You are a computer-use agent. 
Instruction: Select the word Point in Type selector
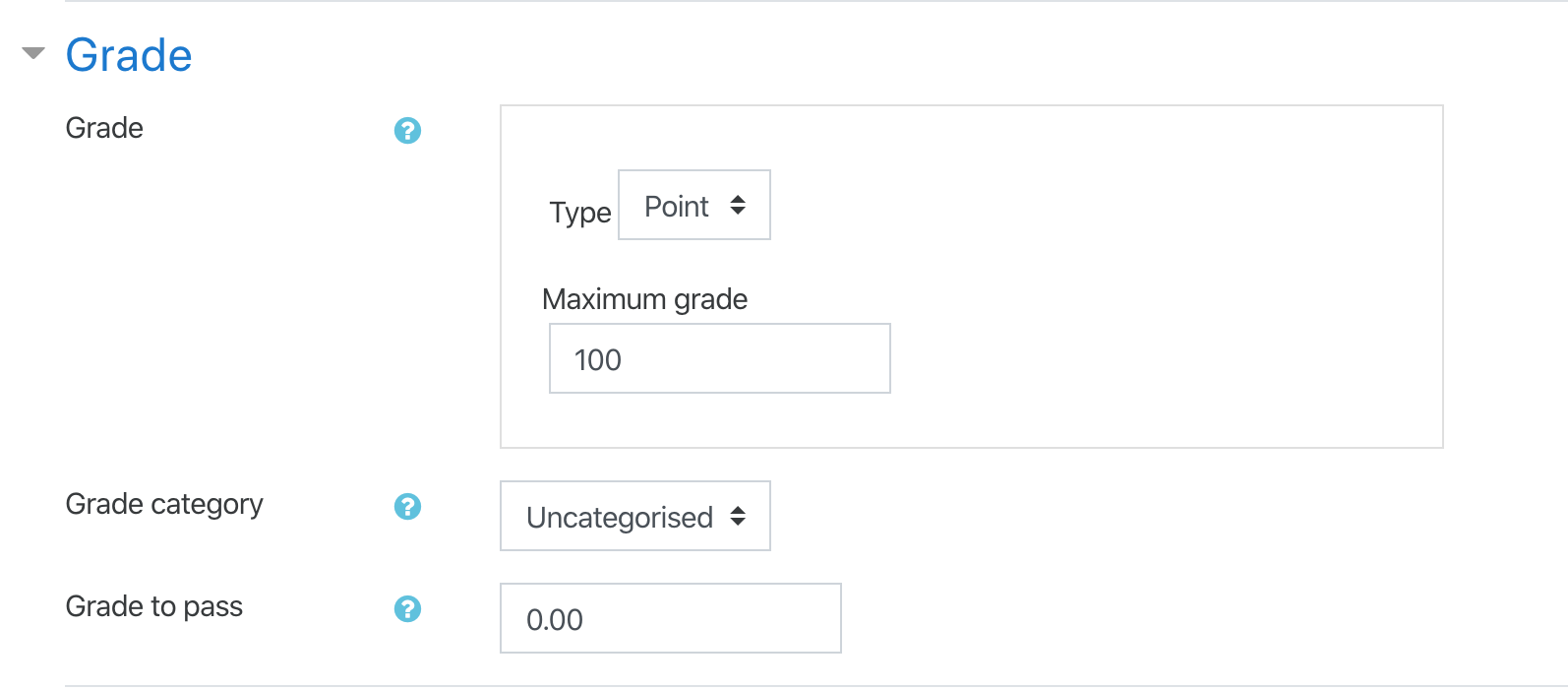677,207
